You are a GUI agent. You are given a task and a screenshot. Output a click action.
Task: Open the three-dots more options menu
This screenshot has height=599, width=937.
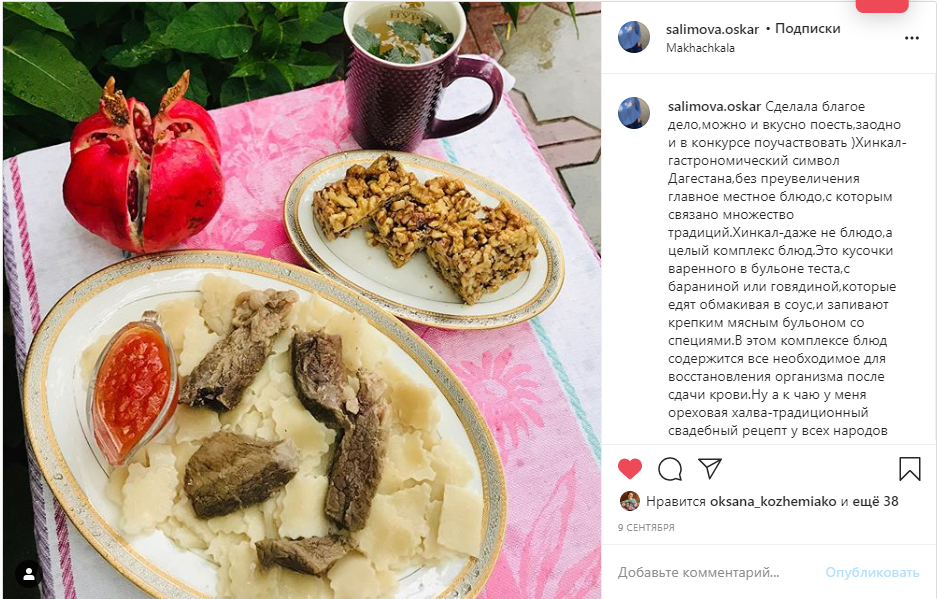(911, 38)
